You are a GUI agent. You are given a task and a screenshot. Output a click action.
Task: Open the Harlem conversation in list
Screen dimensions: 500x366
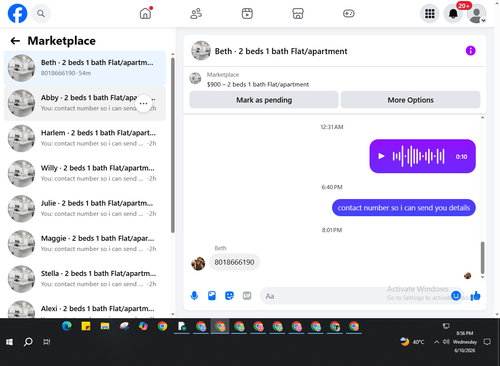click(85, 138)
